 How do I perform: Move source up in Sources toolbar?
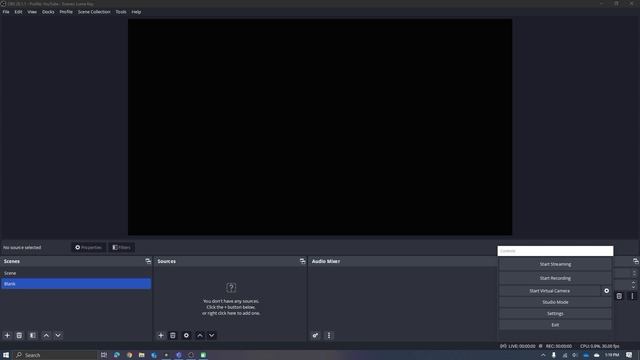point(200,335)
